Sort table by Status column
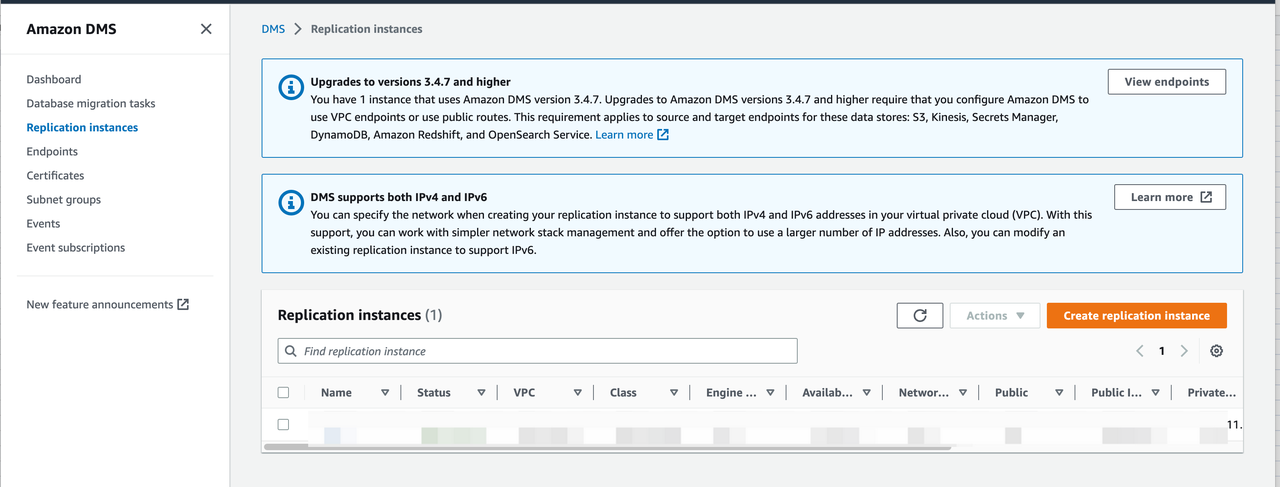Image resolution: width=1280 pixels, height=487 pixels. pyautogui.click(x=481, y=393)
